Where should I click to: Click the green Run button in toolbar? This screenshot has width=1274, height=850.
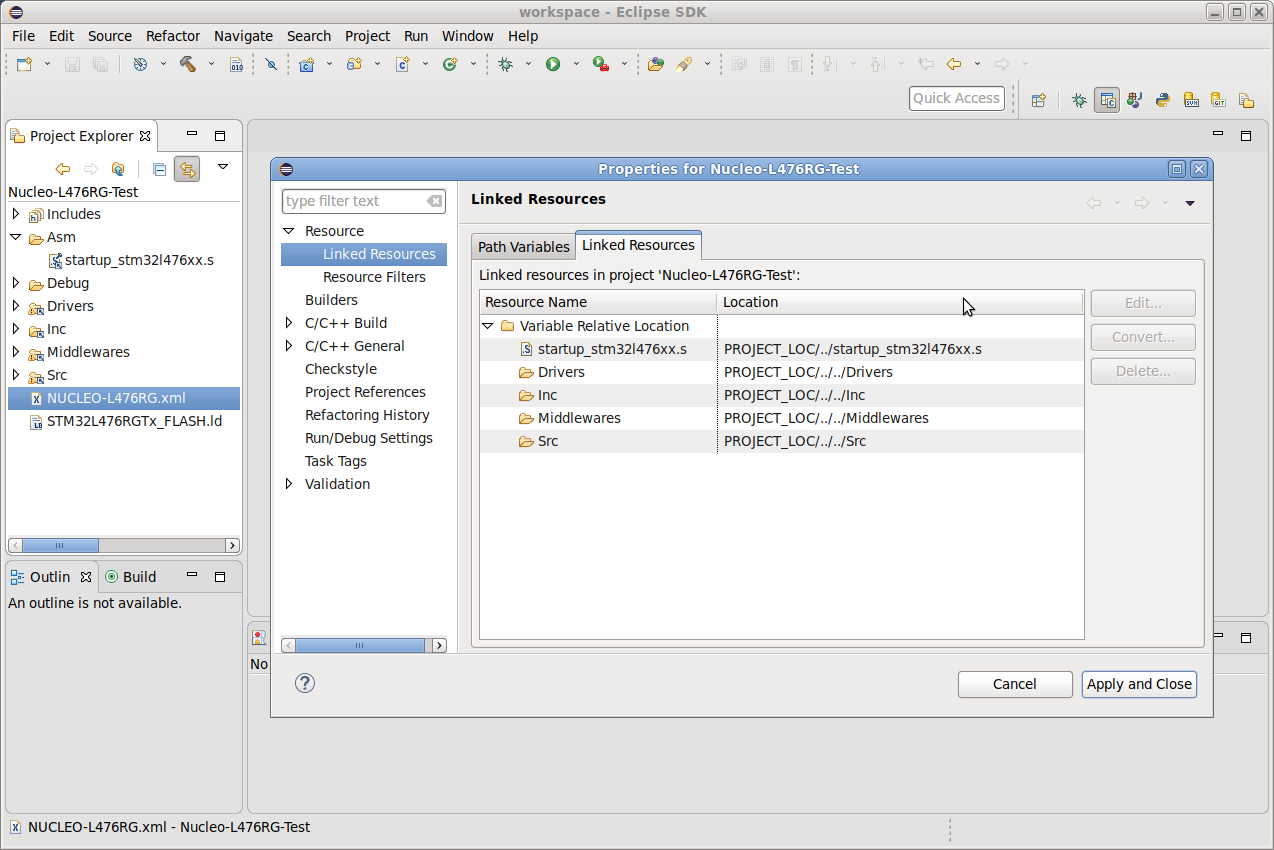(x=553, y=64)
